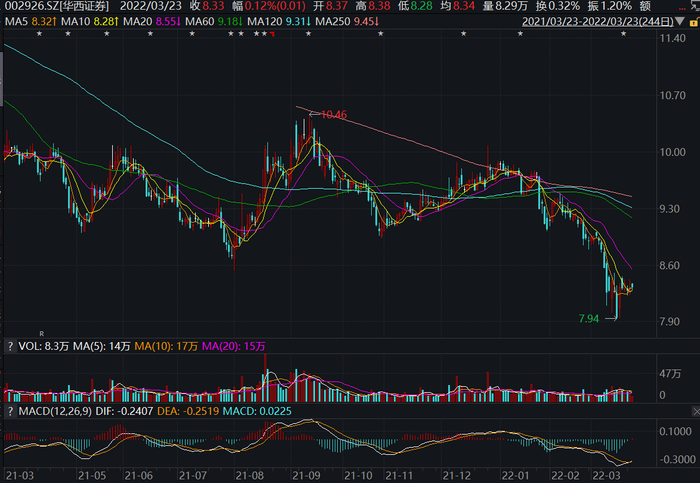Click the volume value 量8.29万
The image size is (700, 483).
(505, 6)
